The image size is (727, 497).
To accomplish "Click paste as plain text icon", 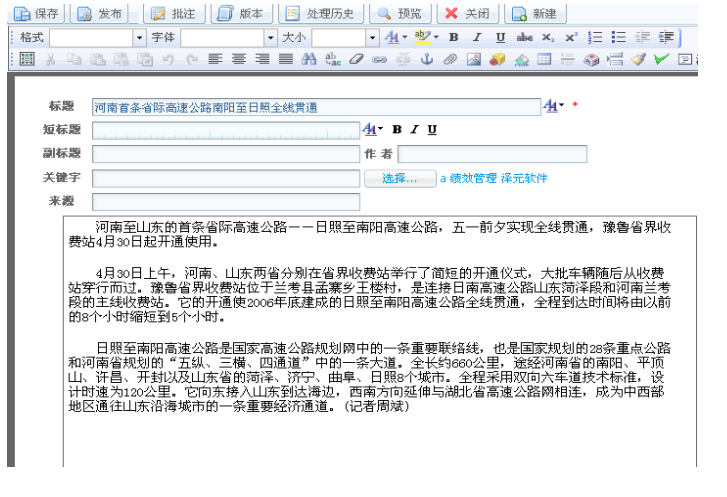I will tap(121, 59).
